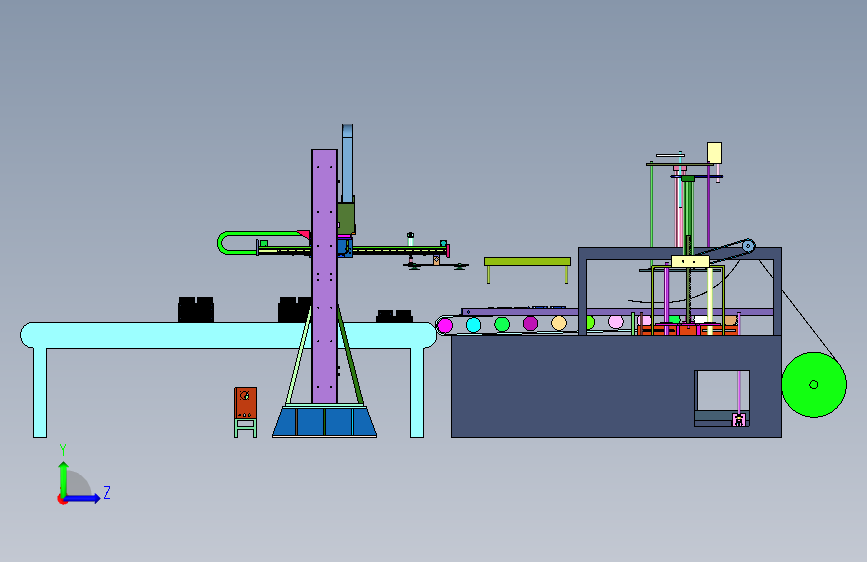Pick the orange control box on the stand
The height and width of the screenshot is (562, 867).
point(246,403)
